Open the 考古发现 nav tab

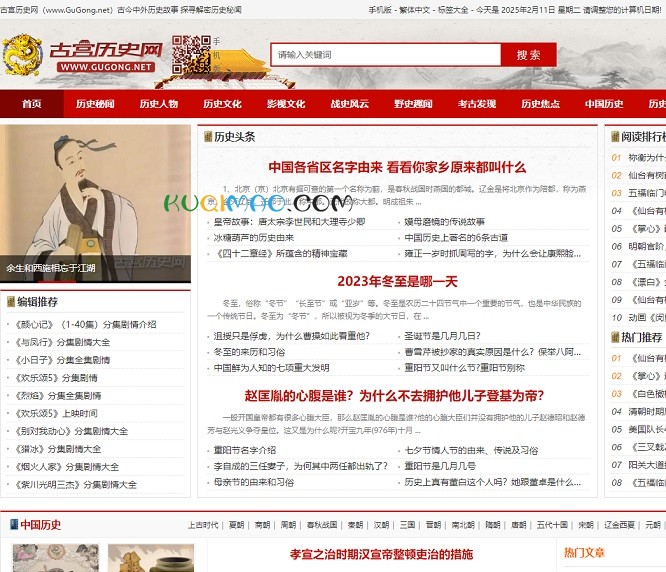click(x=477, y=104)
